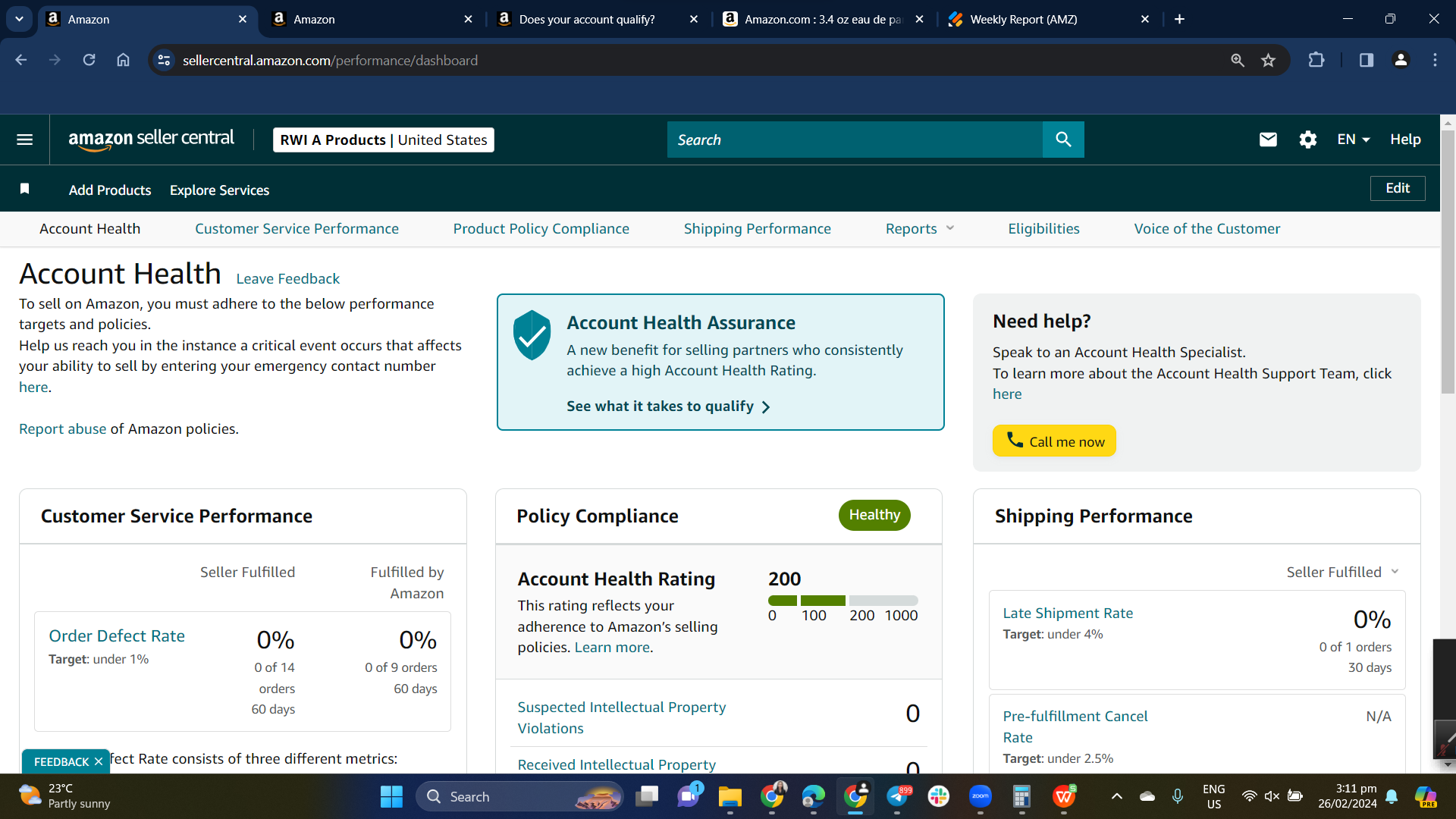Open Microsoft Edge from the taskbar
The height and width of the screenshot is (819, 1456).
pos(813,796)
